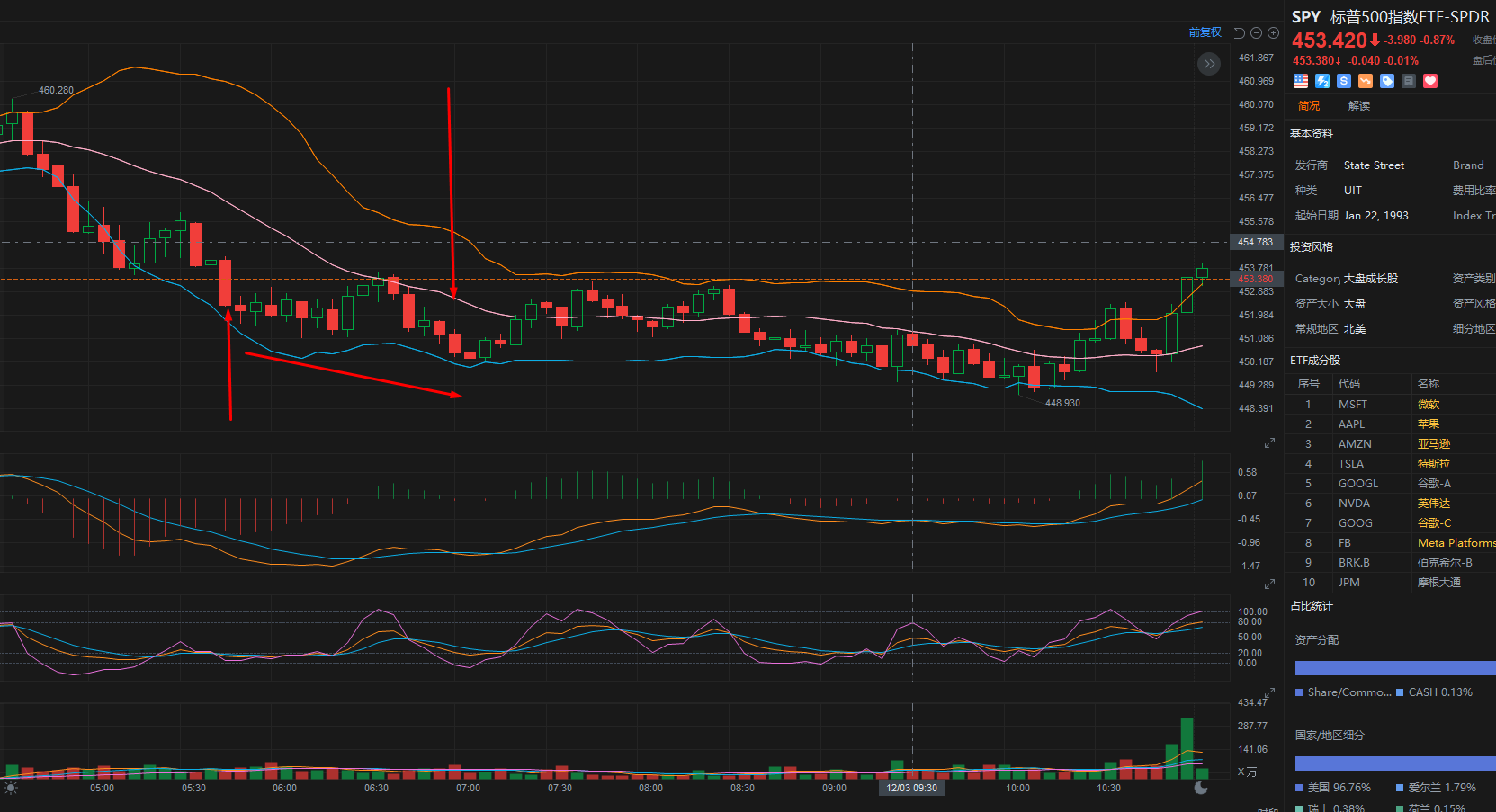Expand the KDJ indicator panel
The width and height of the screenshot is (1496, 812).
coord(1269,584)
